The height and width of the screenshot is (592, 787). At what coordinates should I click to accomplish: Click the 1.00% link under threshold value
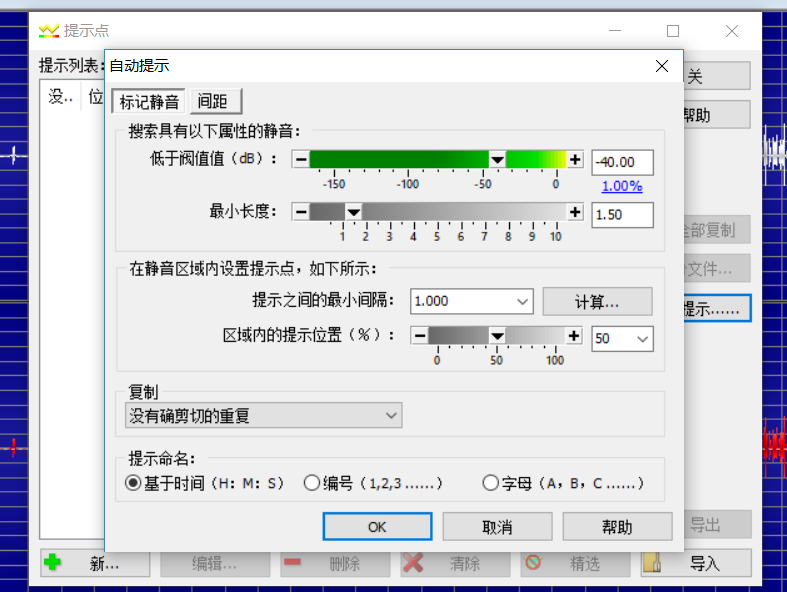pyautogui.click(x=622, y=186)
